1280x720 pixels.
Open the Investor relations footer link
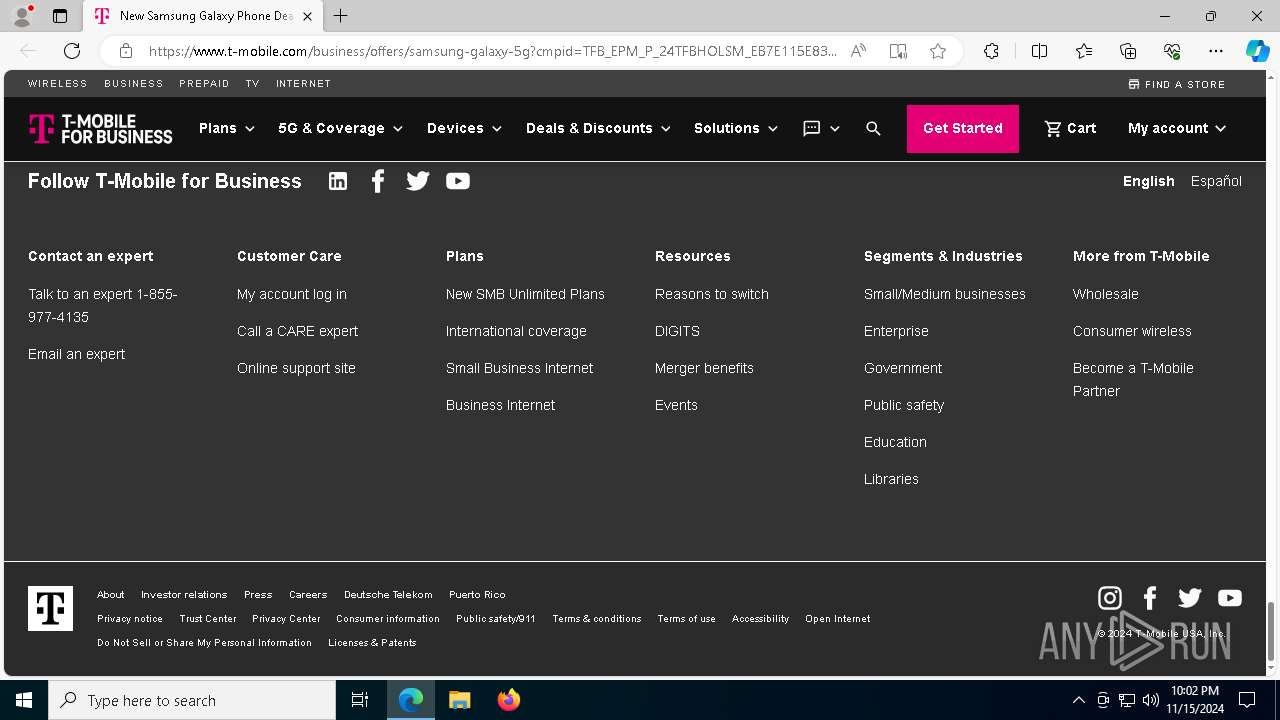click(184, 594)
